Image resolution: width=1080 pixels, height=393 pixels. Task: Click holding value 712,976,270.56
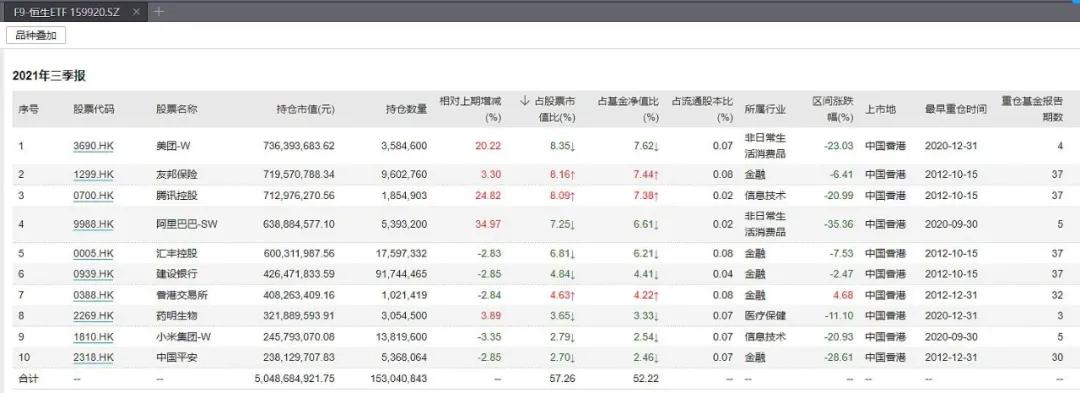tap(299, 195)
